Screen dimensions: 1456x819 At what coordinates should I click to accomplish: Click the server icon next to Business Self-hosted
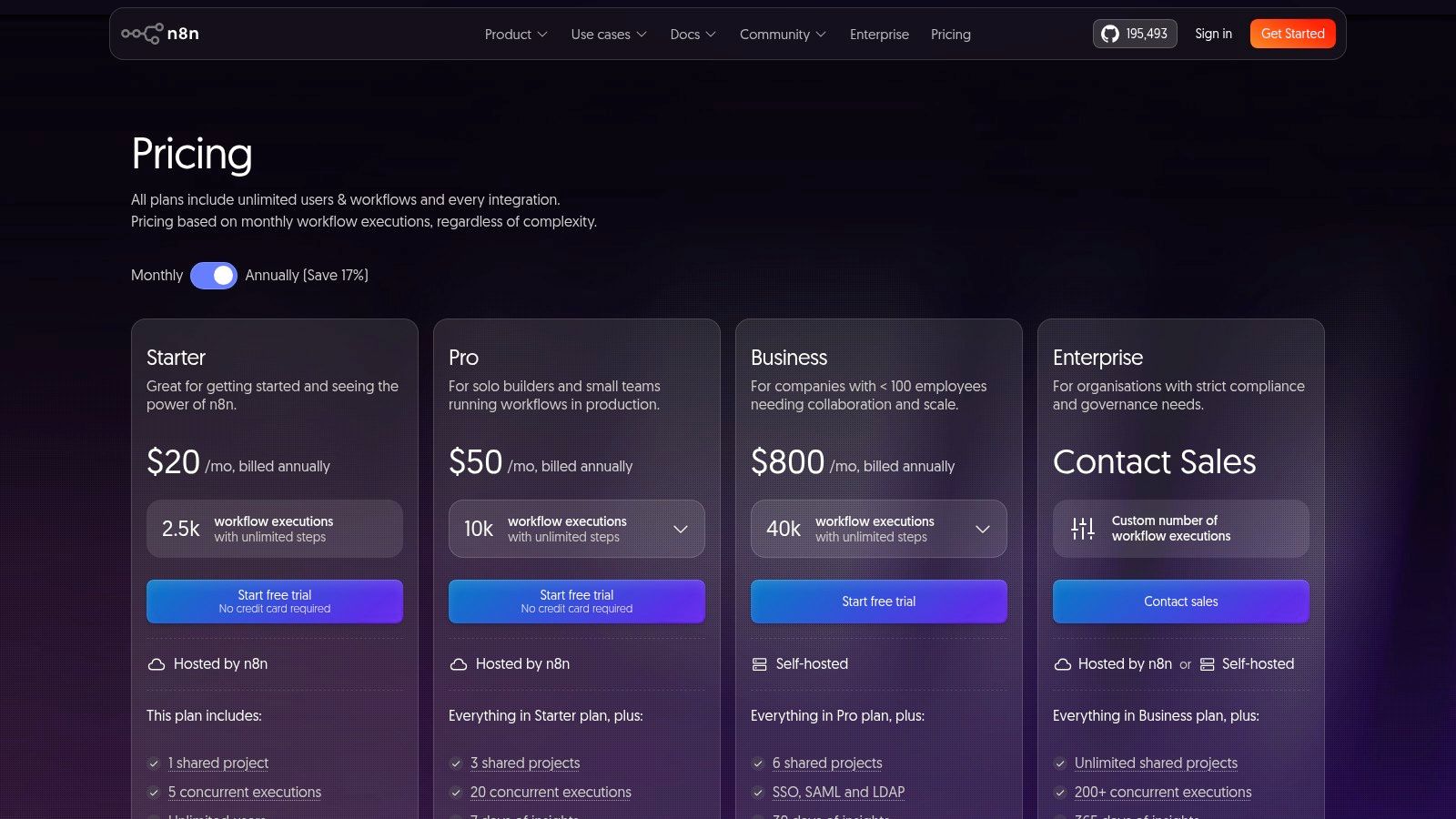[760, 664]
